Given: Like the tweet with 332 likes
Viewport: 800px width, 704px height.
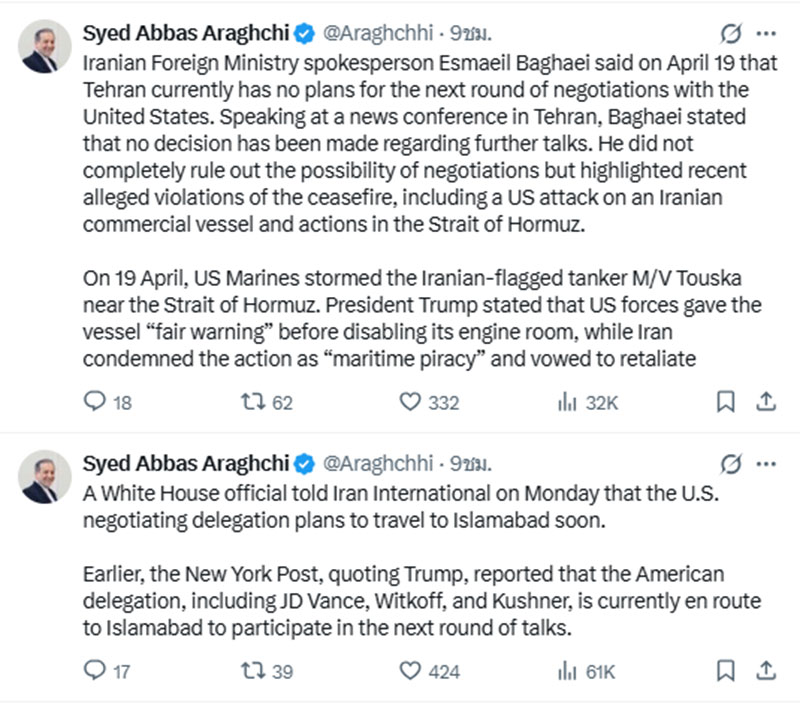Looking at the screenshot, I should 409,402.
